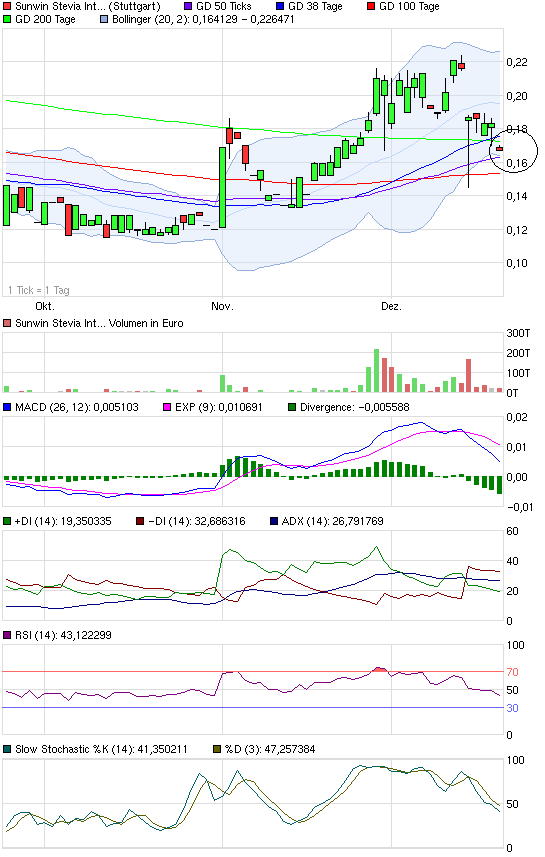Click the 'Volumen in Euro' label
This screenshot has height=857, width=545.
coord(146,323)
